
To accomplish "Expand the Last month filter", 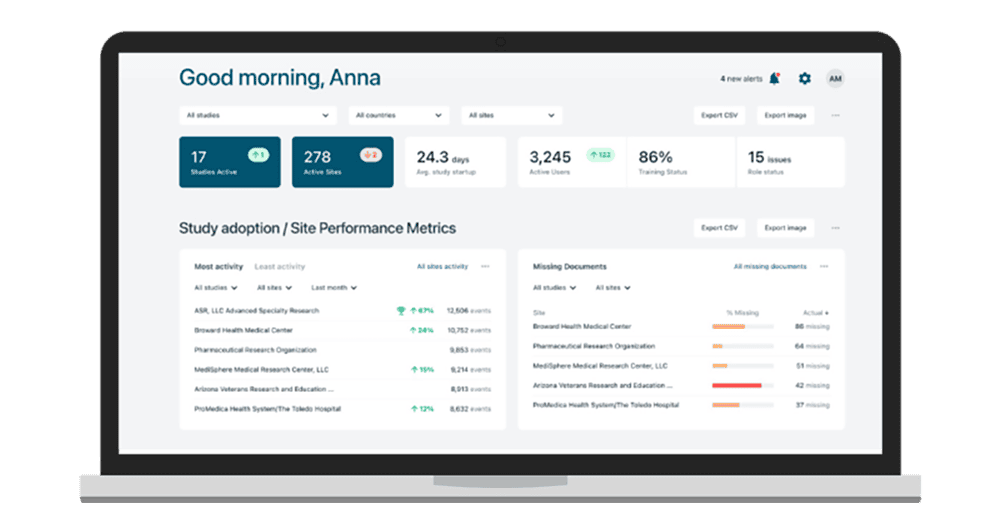I will coord(334,288).
